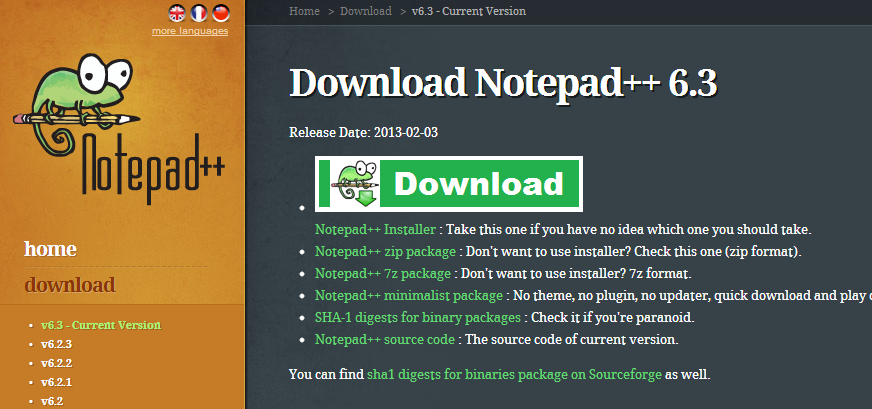Open the more languages link
The image size is (872, 409).
(190, 31)
